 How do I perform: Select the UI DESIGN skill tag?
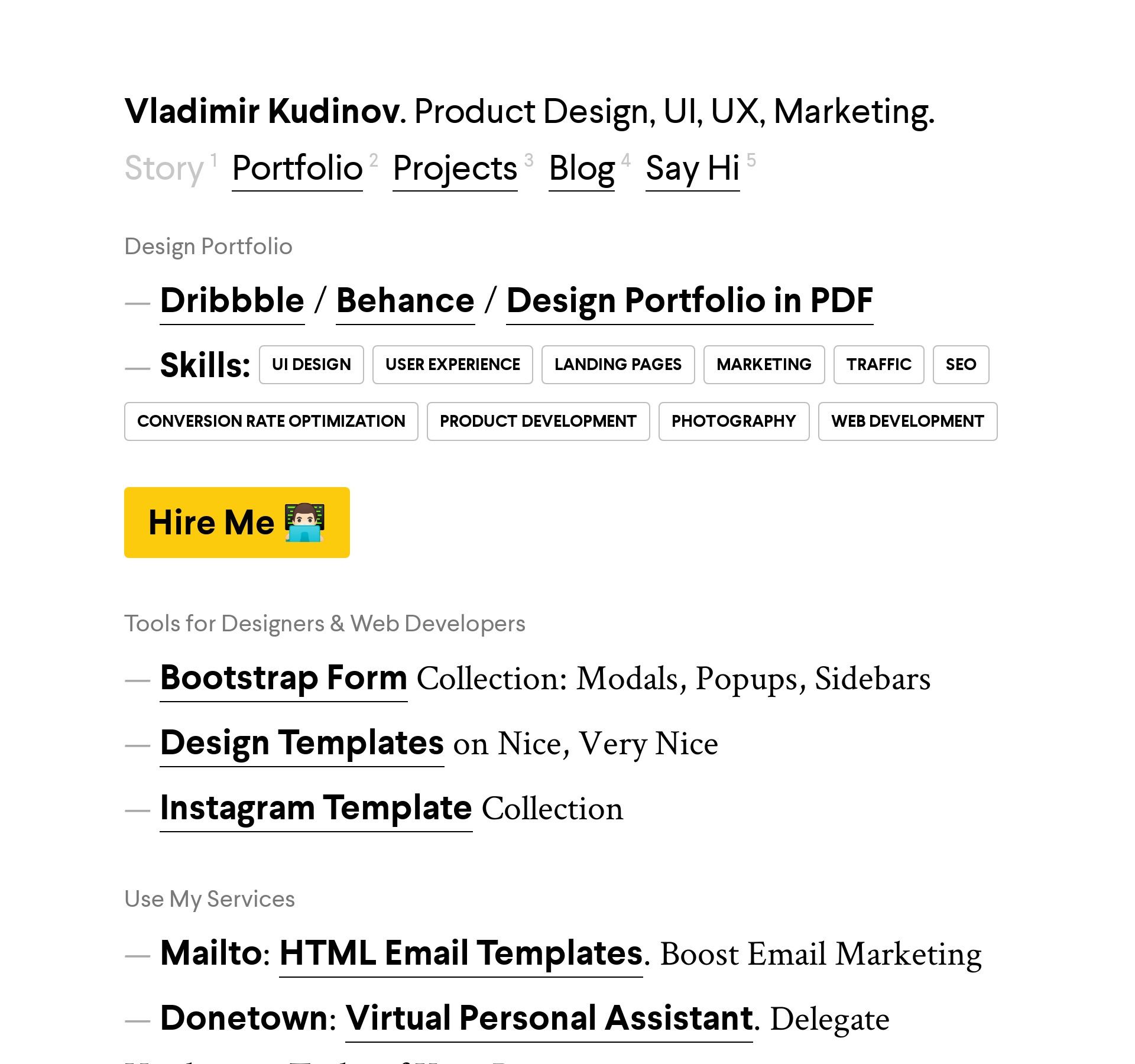click(311, 365)
